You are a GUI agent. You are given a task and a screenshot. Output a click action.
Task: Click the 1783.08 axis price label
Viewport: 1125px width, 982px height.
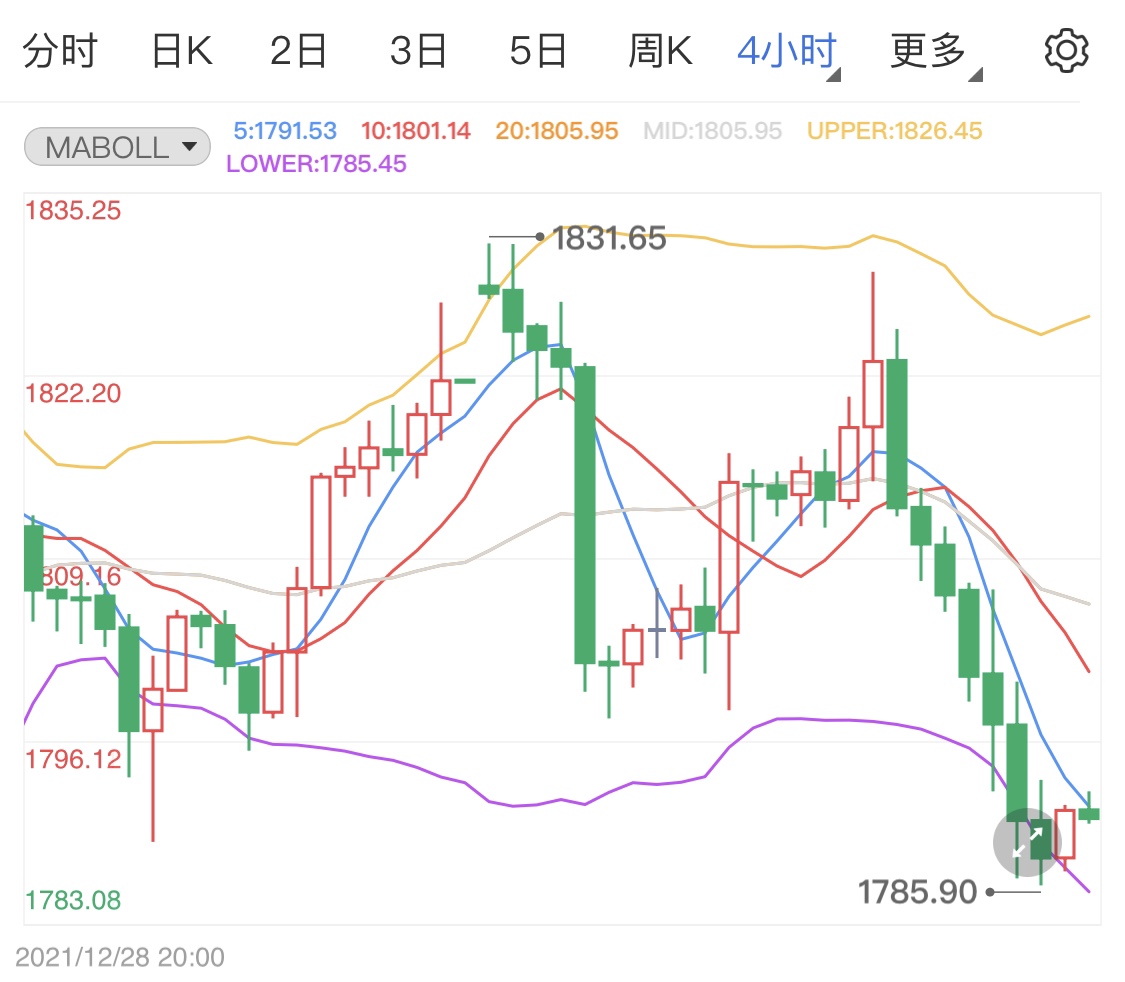(72, 900)
